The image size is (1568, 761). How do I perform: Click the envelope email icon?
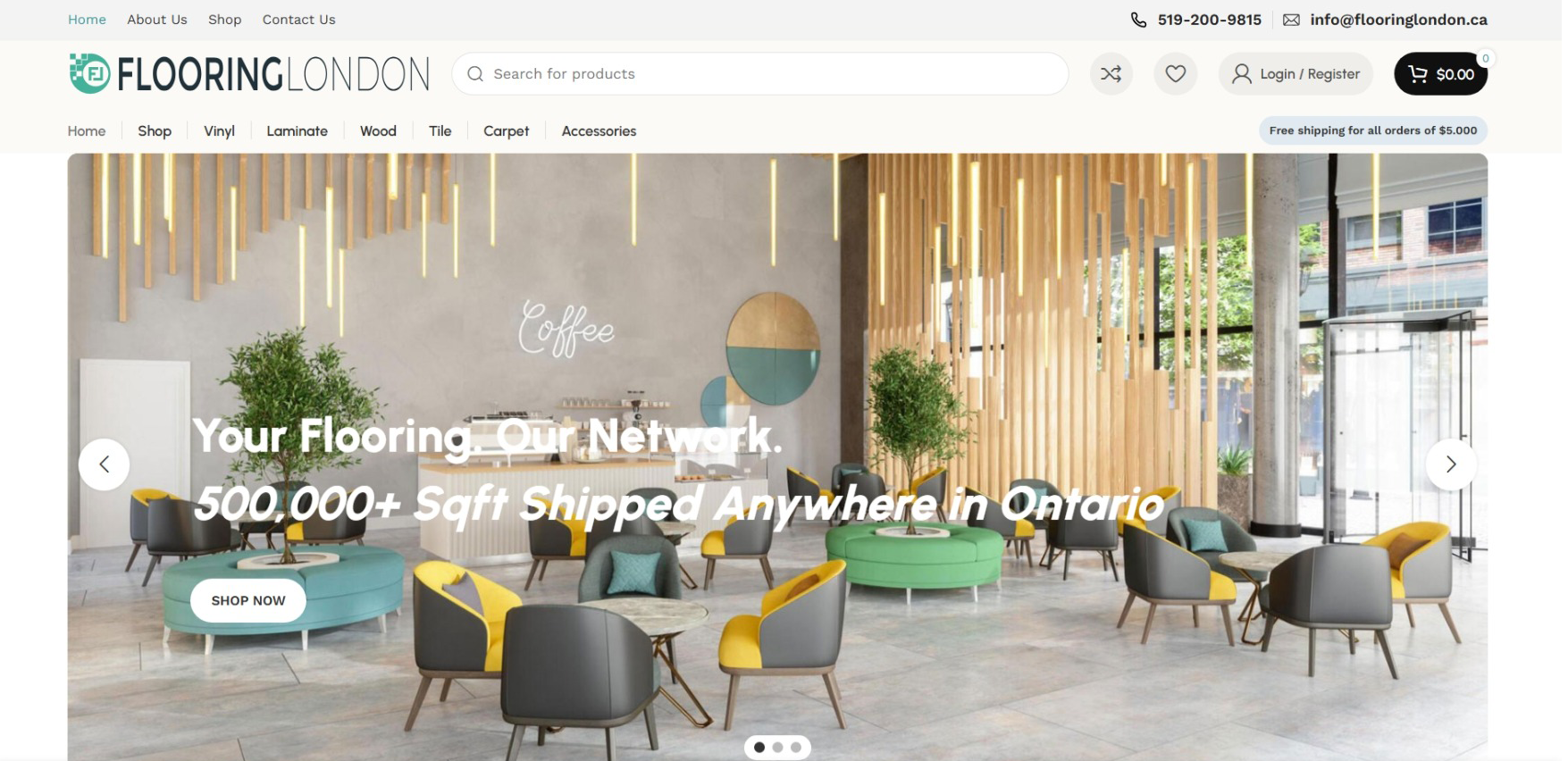pyautogui.click(x=1291, y=20)
